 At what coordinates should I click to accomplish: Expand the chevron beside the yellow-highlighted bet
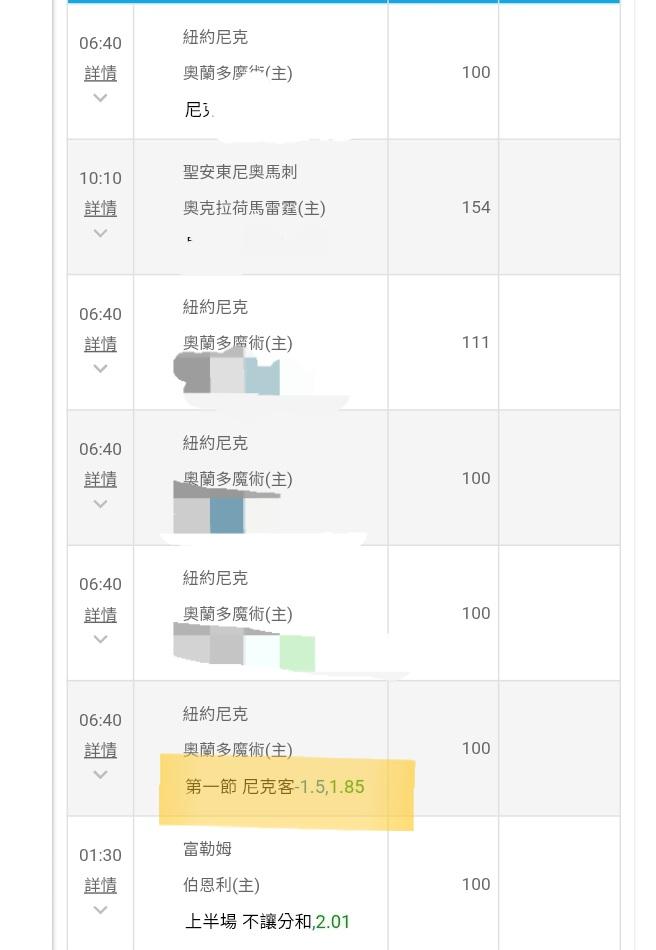pyautogui.click(x=100, y=774)
